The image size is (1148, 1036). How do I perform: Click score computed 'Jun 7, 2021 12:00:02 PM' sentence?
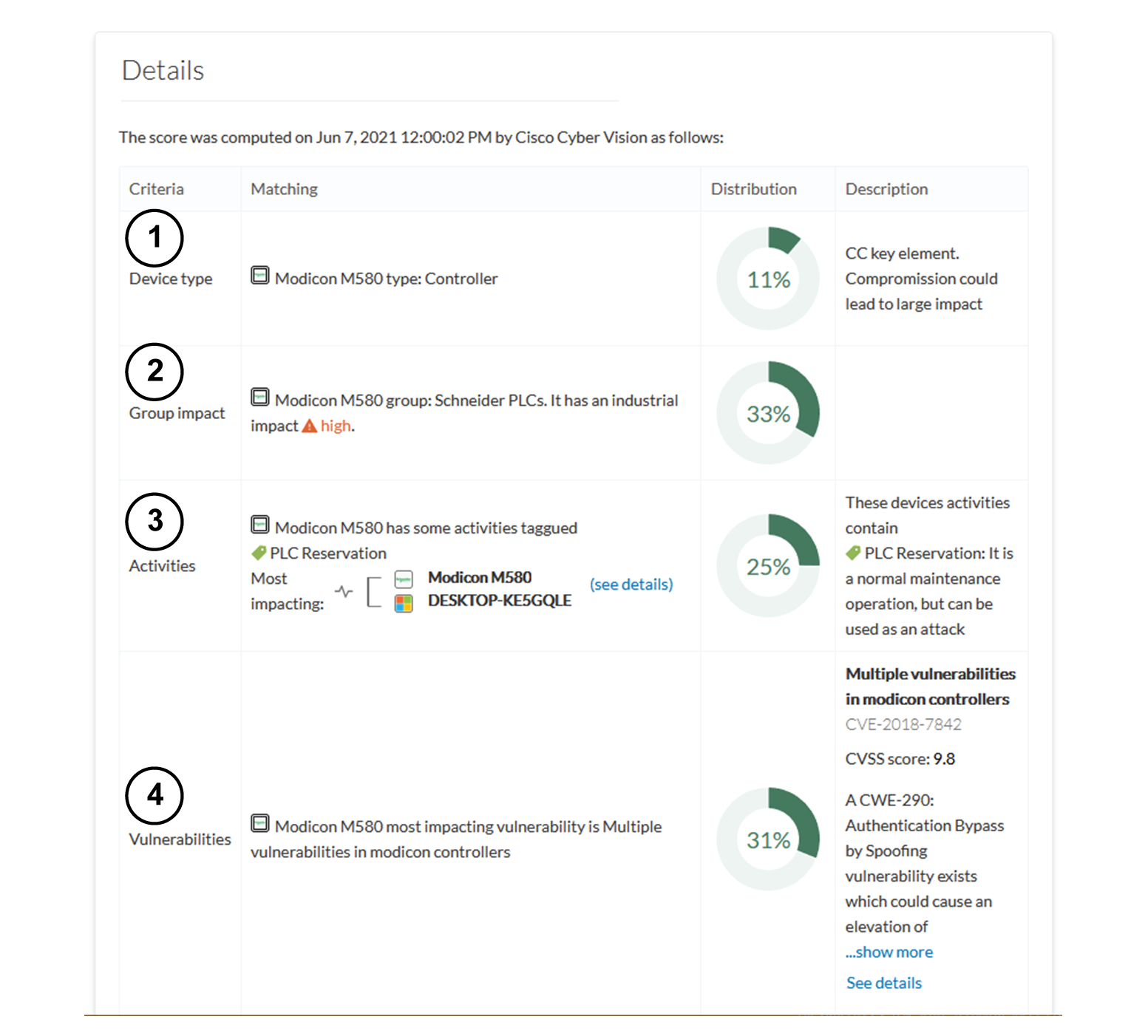point(421,137)
